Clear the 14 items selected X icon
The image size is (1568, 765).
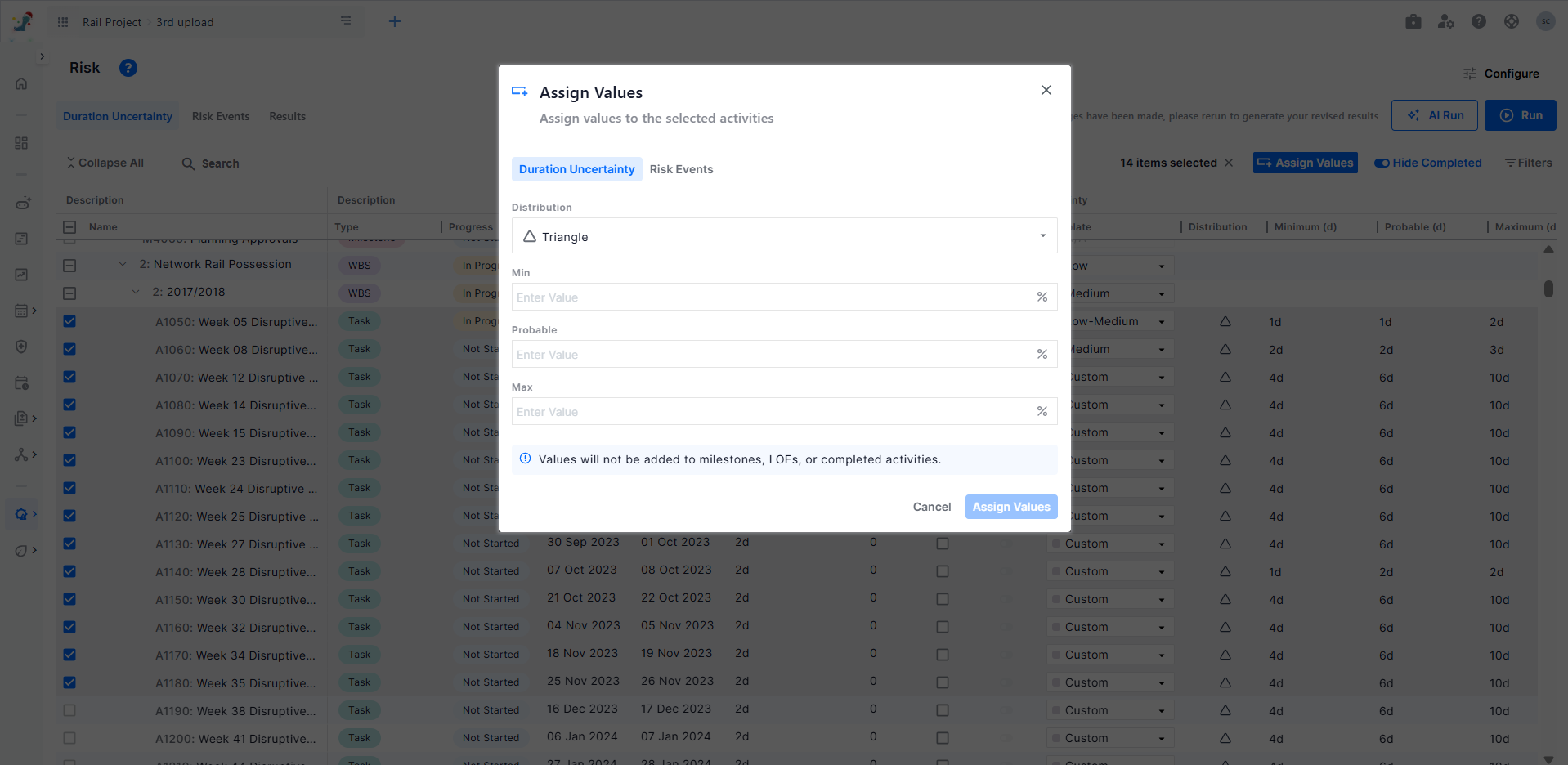[x=1228, y=163]
